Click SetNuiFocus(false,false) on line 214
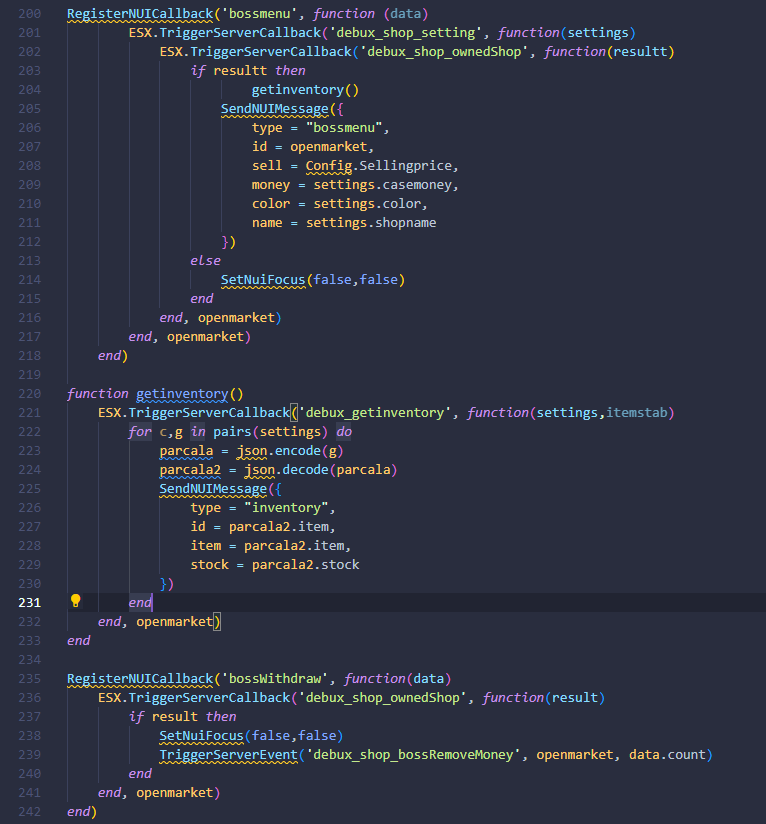The image size is (766, 824). [313, 280]
